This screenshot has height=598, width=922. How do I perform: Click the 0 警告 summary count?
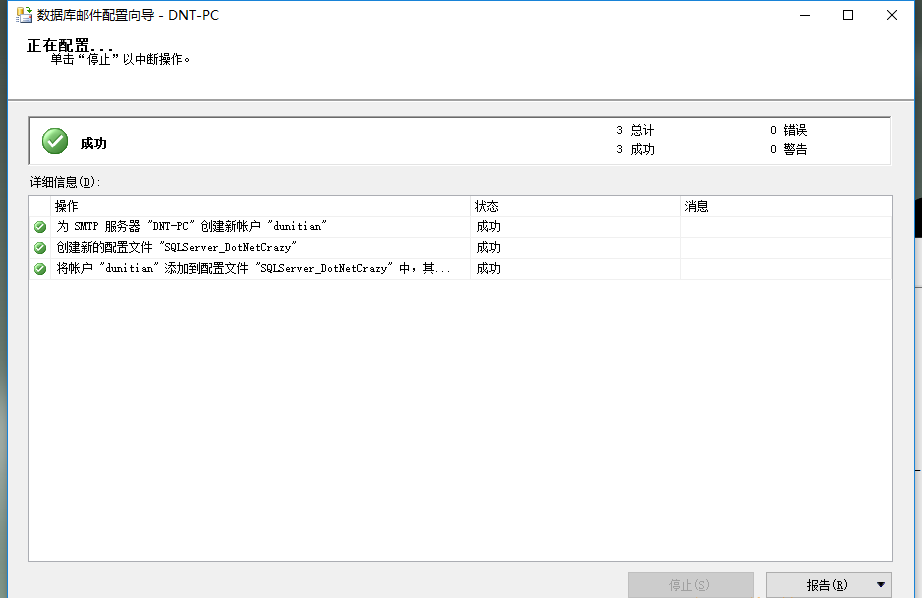789,149
